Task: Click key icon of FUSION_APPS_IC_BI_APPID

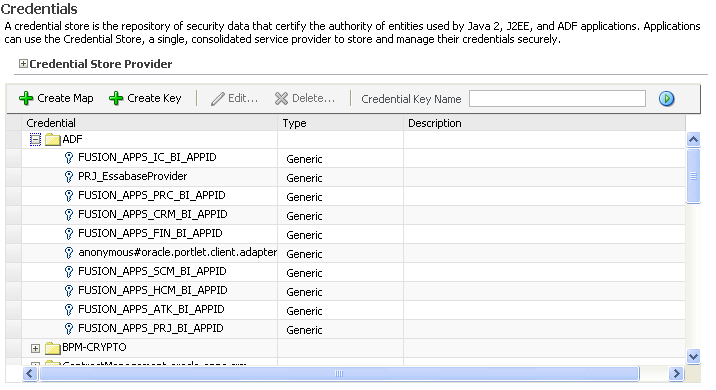Action: pos(69,158)
